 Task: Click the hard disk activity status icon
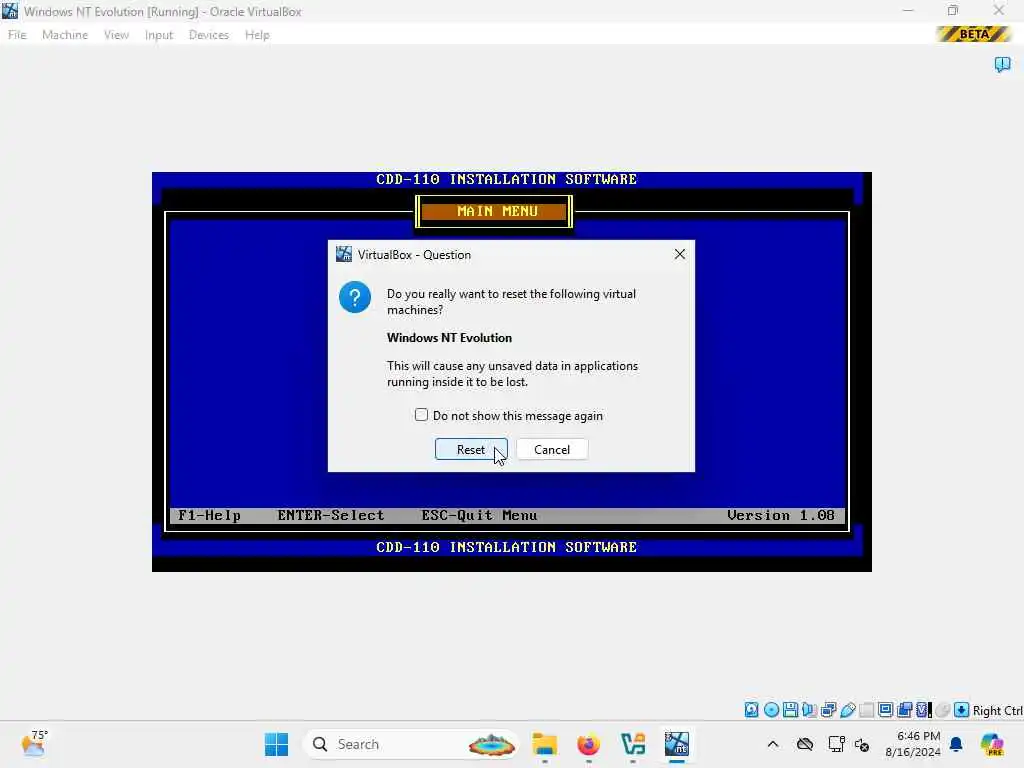(x=752, y=710)
